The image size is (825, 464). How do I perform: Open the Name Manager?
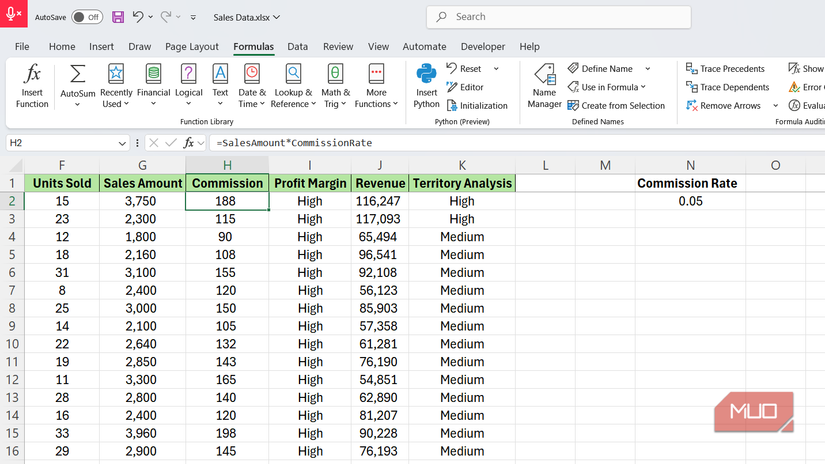(545, 86)
